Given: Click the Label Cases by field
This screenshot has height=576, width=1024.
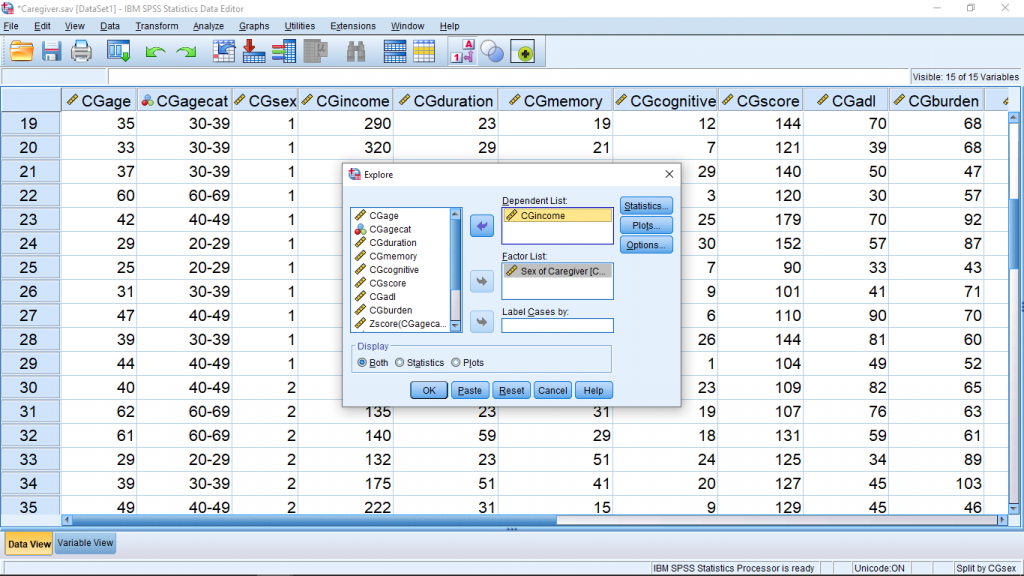Looking at the screenshot, I should point(557,325).
